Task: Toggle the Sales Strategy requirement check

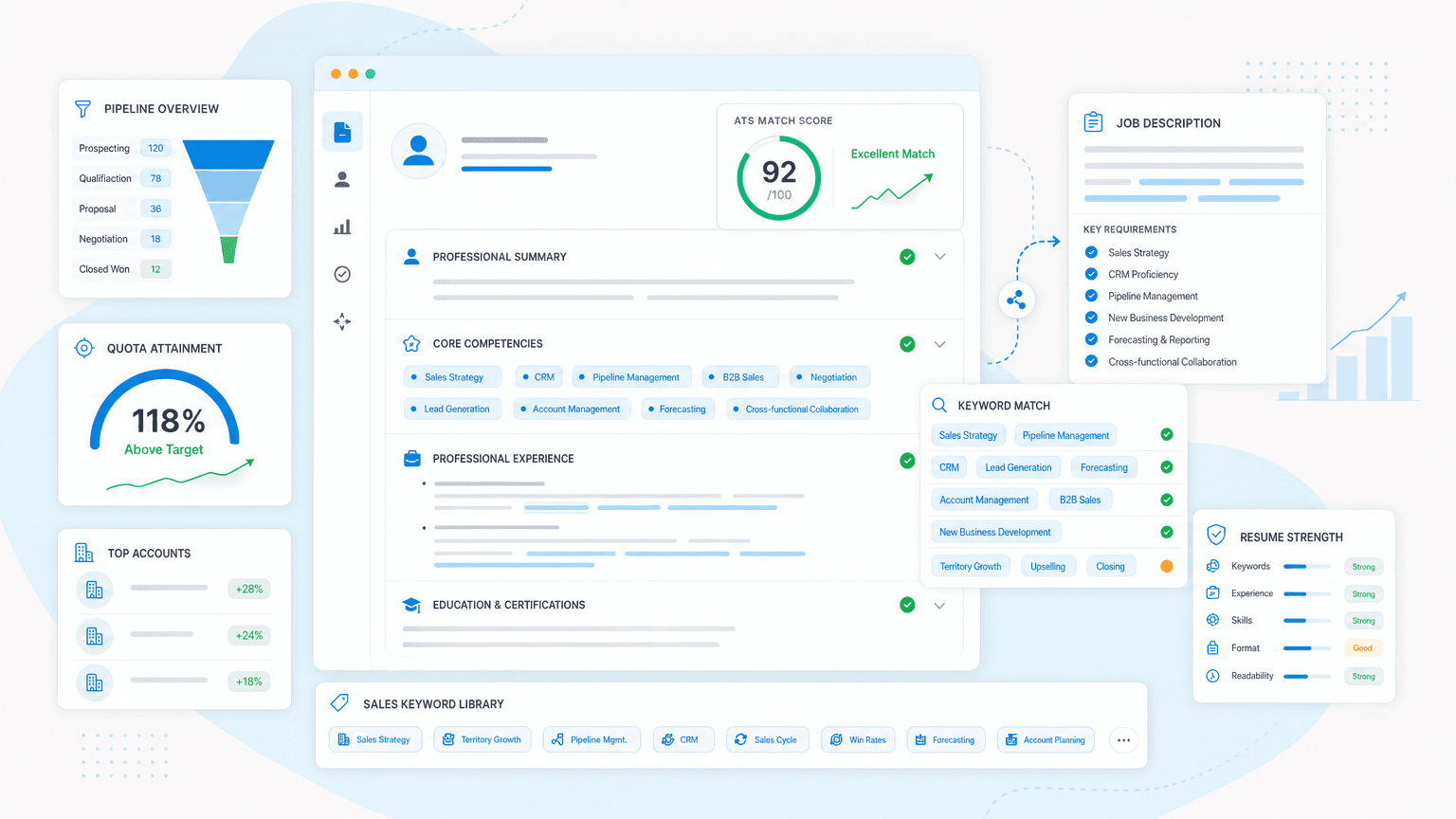Action: (x=1091, y=252)
